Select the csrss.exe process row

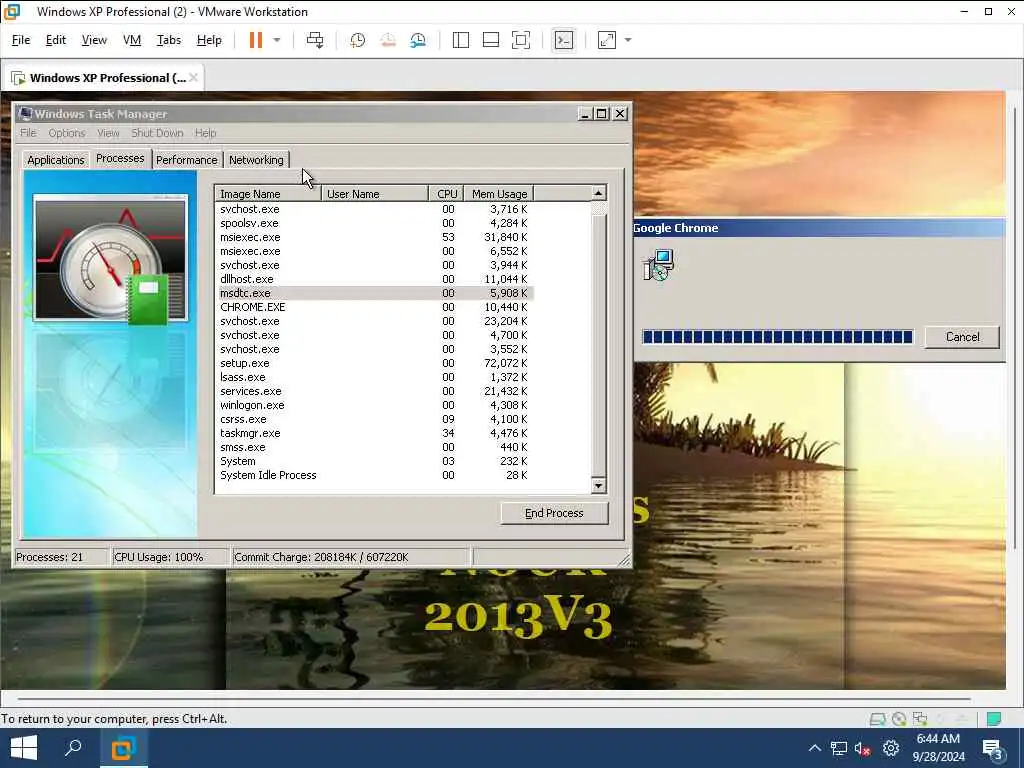[x=375, y=419]
